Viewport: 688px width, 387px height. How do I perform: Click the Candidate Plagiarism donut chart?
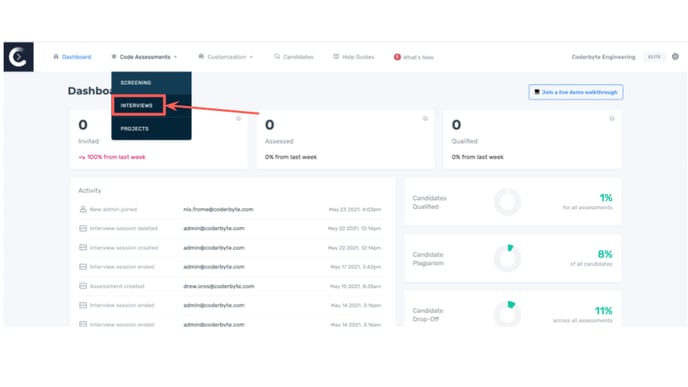(507, 258)
